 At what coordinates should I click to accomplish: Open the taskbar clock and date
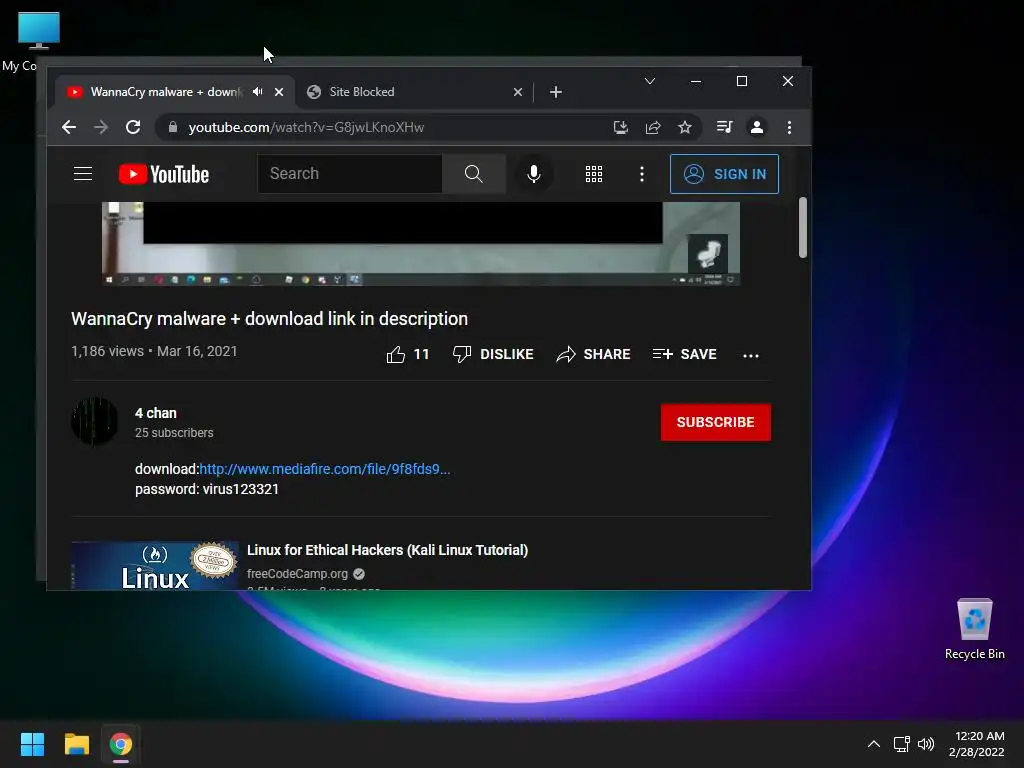(x=976, y=744)
